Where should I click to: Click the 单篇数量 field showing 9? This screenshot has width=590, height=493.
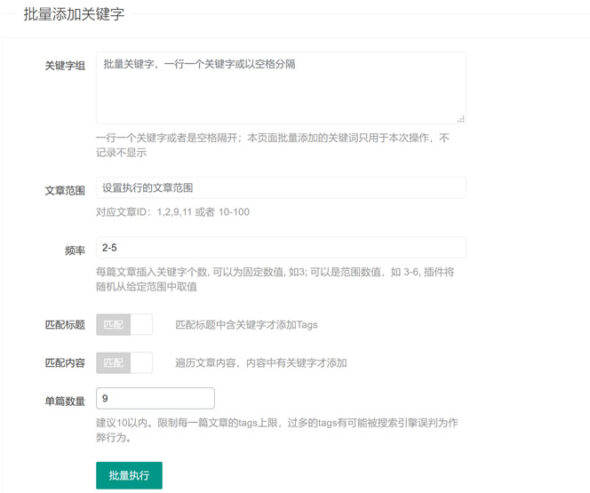pyautogui.click(x=155, y=398)
